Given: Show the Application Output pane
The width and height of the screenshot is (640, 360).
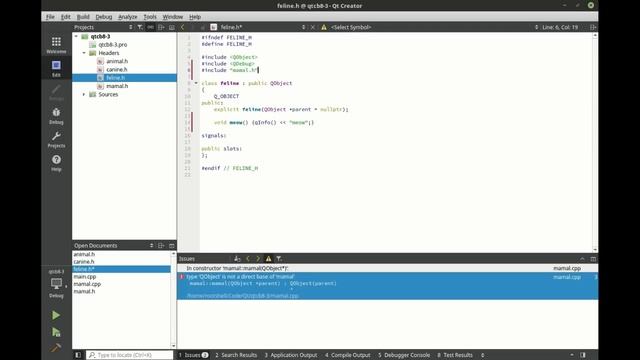Looking at the screenshot, I should coord(291,355).
